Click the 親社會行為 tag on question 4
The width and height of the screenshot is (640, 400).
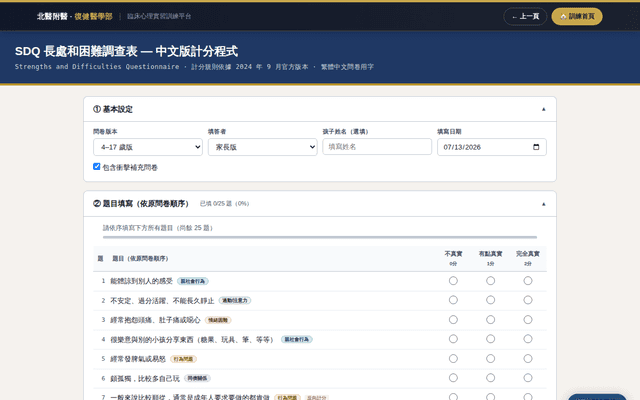click(297, 340)
